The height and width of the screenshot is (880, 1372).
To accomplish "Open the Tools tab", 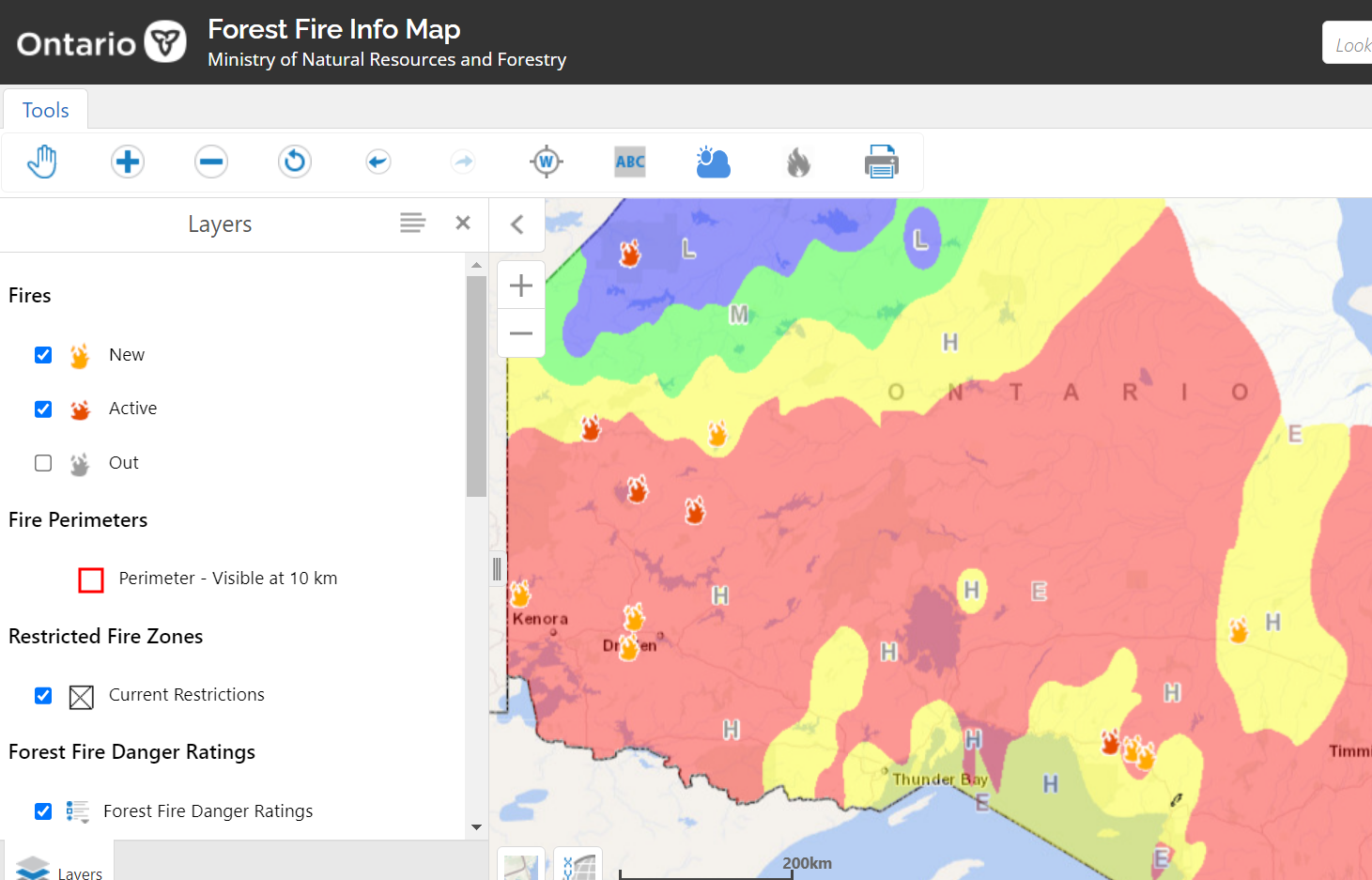I will pos(45,110).
